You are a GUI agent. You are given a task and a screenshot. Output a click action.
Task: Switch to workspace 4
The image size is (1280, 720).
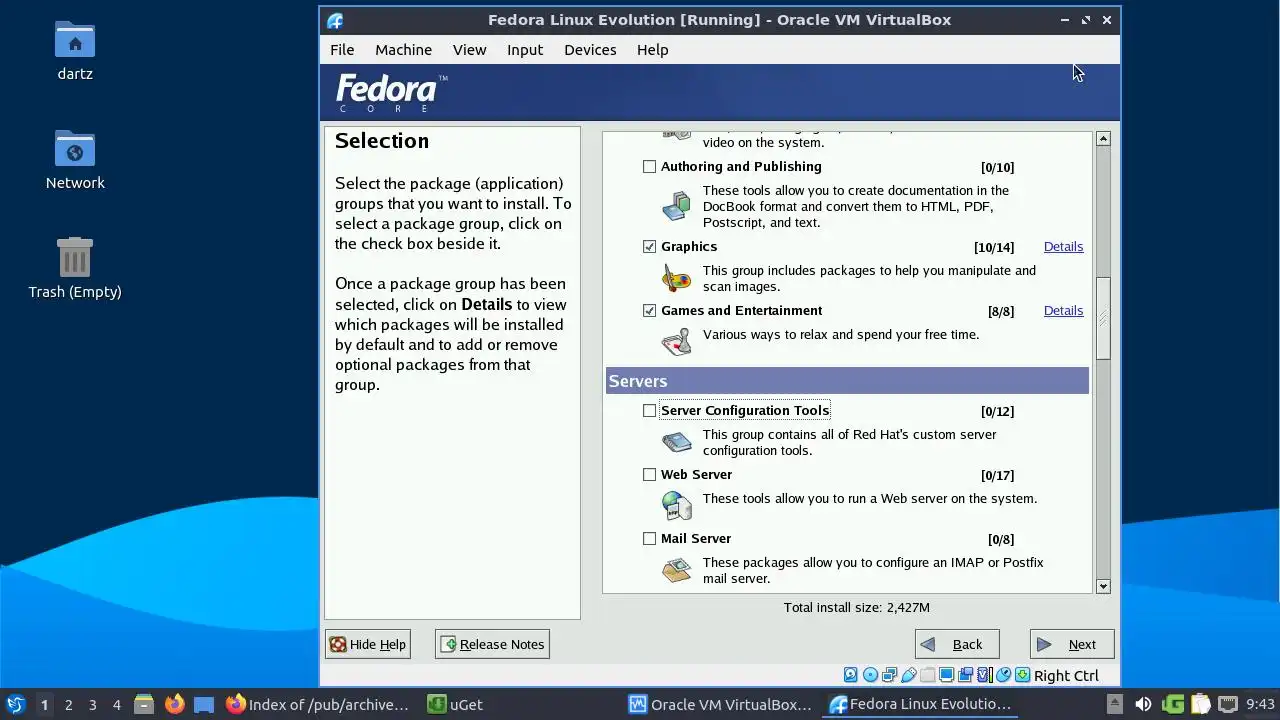pyautogui.click(x=116, y=704)
